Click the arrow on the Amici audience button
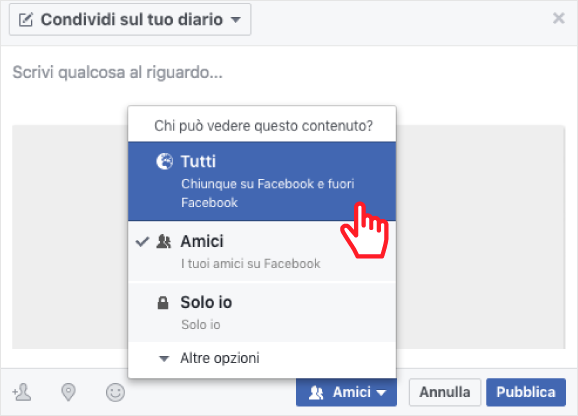Screen dimensions: 578x416 382,393
